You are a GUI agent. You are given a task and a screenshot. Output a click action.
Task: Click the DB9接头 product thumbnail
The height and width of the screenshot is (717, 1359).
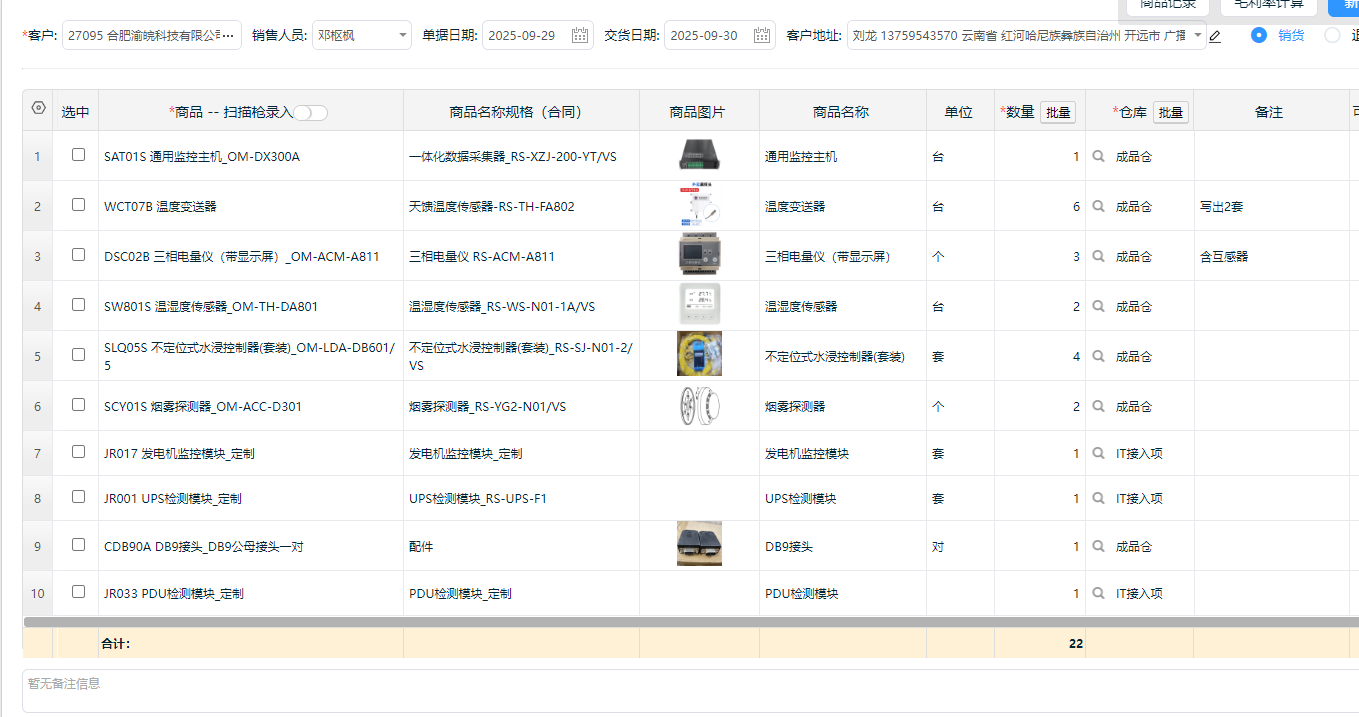(x=699, y=544)
